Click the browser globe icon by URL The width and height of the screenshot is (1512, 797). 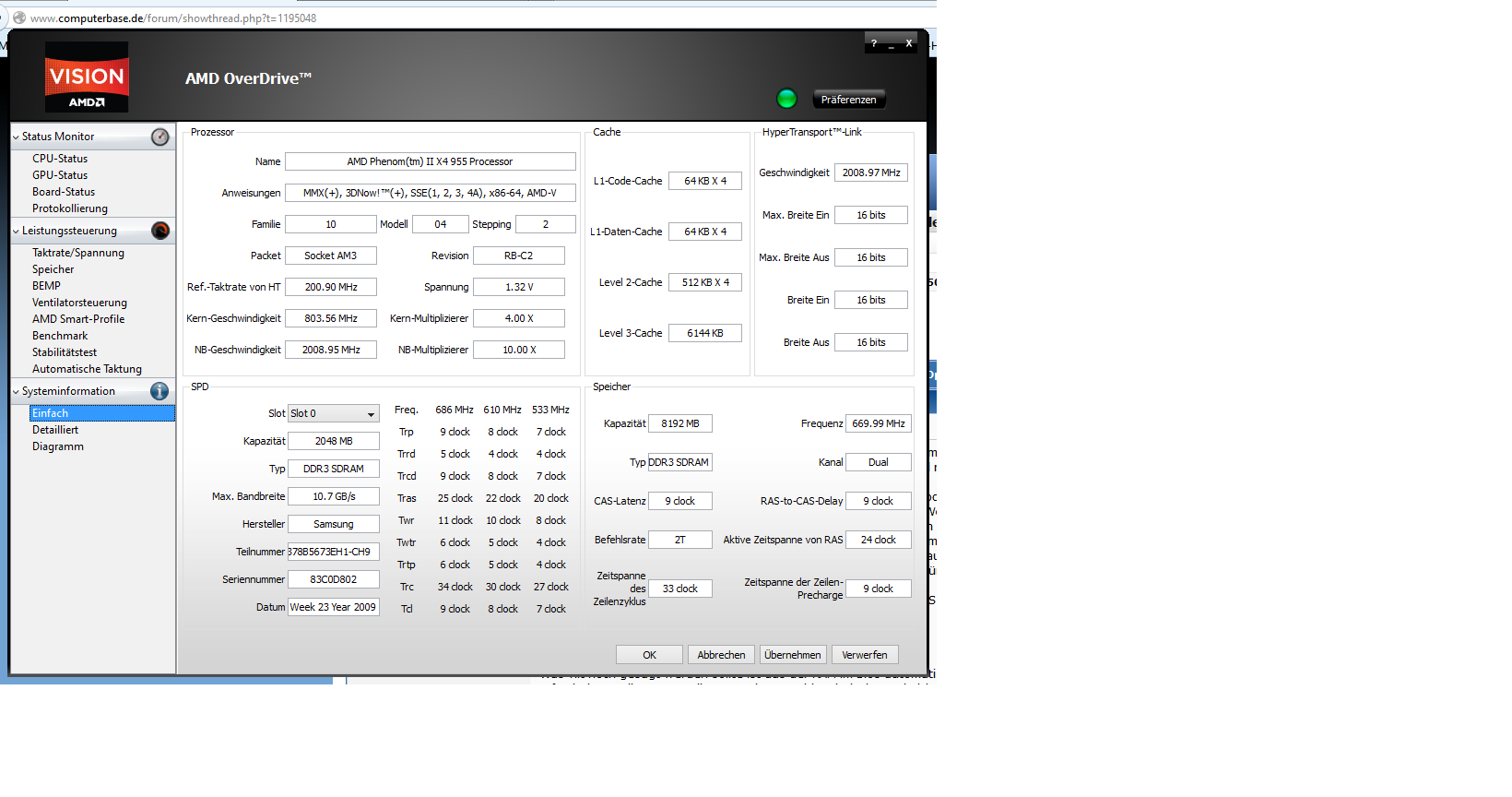18,18
